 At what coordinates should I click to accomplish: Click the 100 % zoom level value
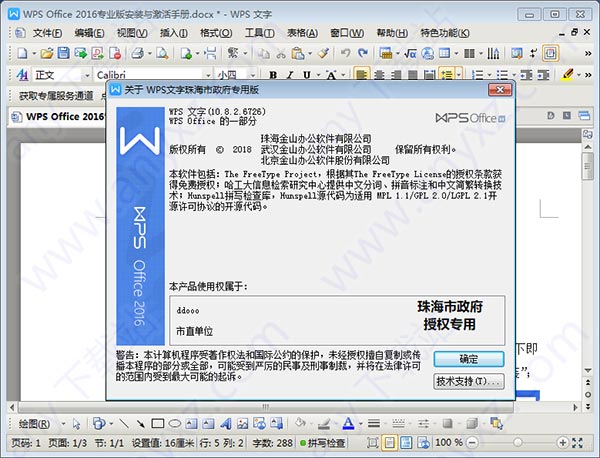click(449, 443)
